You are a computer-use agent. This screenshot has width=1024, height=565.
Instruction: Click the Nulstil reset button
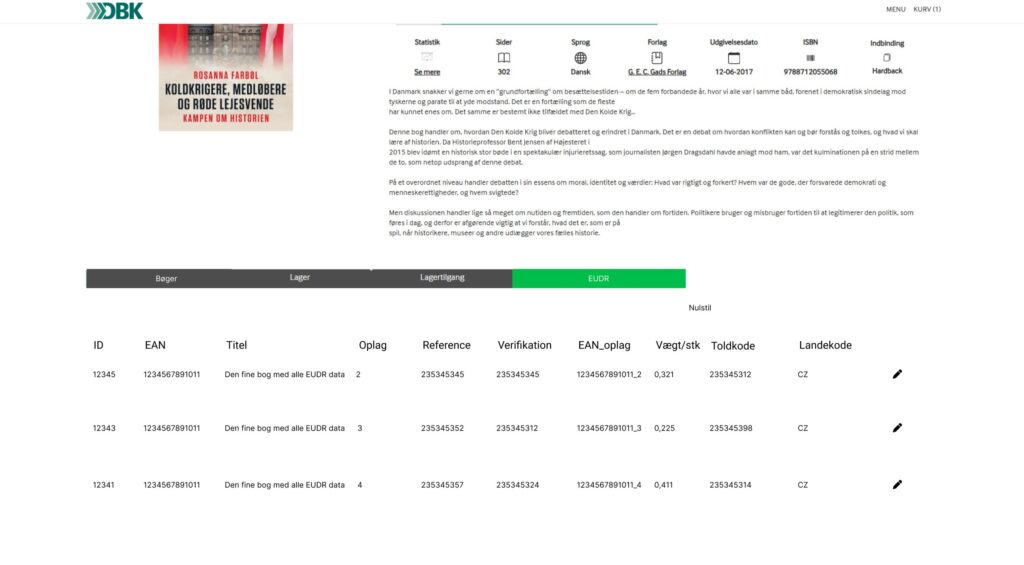point(700,307)
